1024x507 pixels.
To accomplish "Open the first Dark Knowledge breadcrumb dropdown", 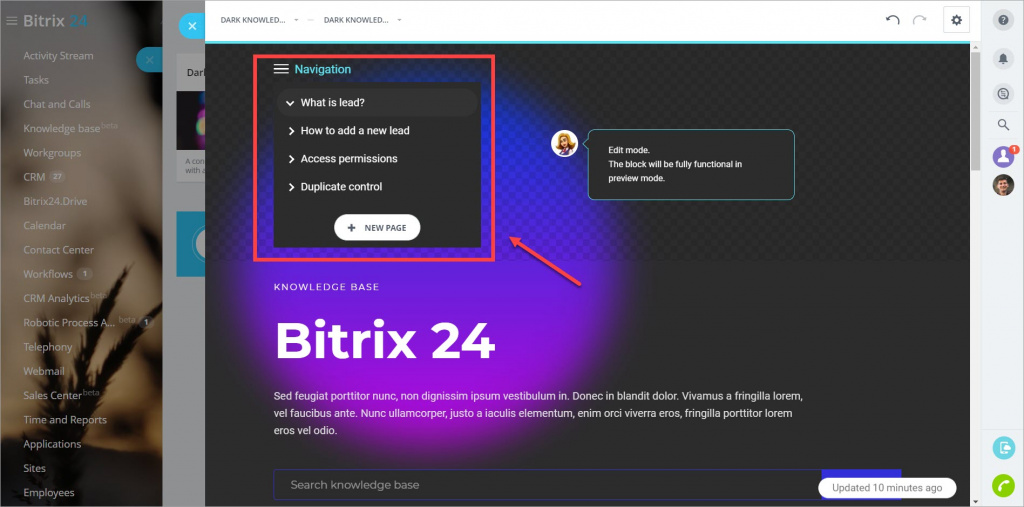I will tap(260, 20).
